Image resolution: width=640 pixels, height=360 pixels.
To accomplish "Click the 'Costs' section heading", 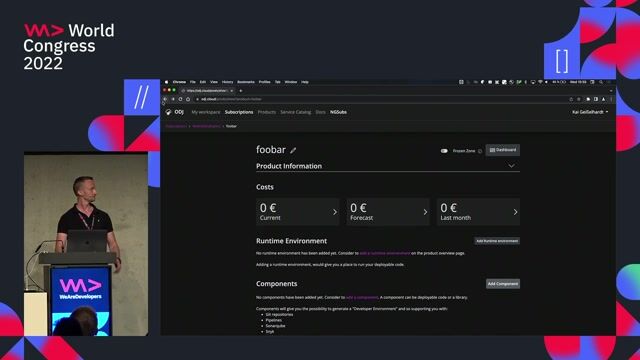I will 265,187.
